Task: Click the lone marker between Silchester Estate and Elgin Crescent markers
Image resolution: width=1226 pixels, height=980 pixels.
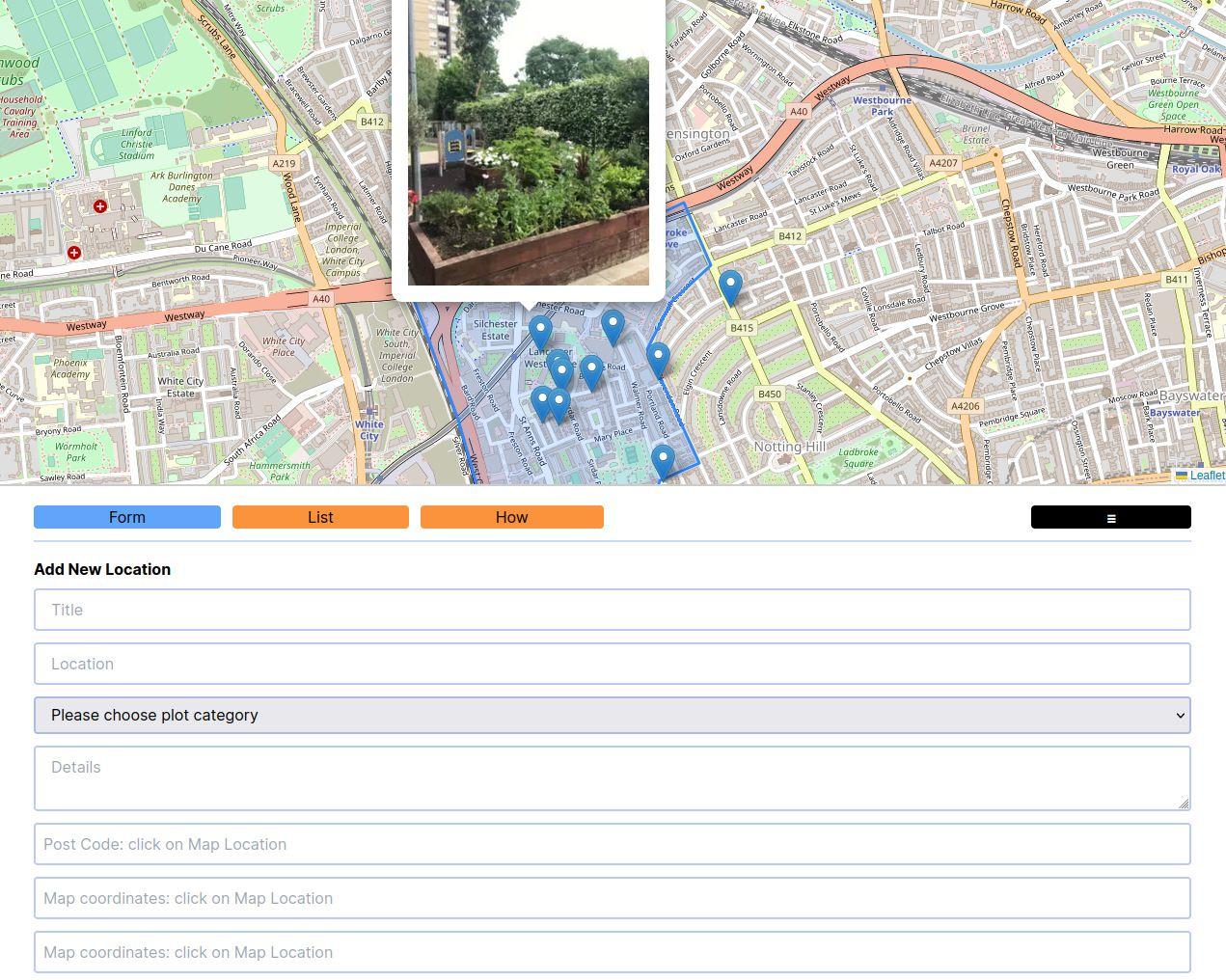Action: [613, 327]
